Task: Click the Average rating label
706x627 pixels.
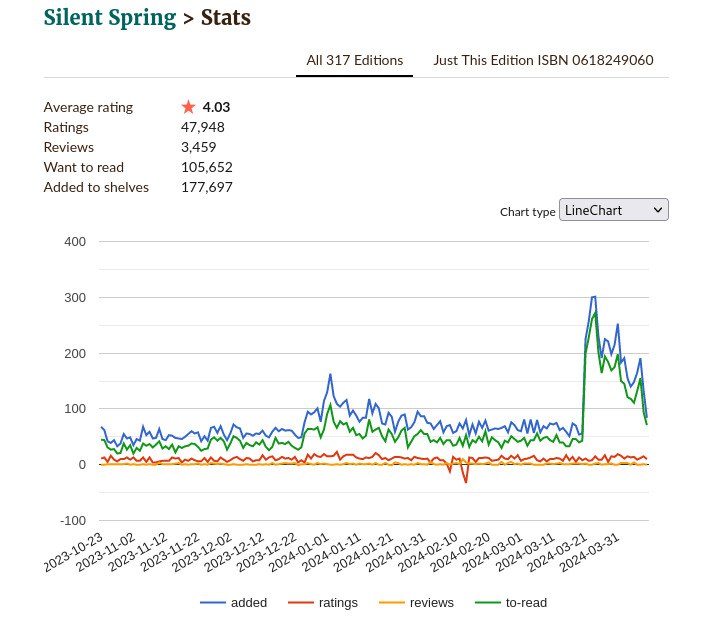Action: tap(88, 107)
